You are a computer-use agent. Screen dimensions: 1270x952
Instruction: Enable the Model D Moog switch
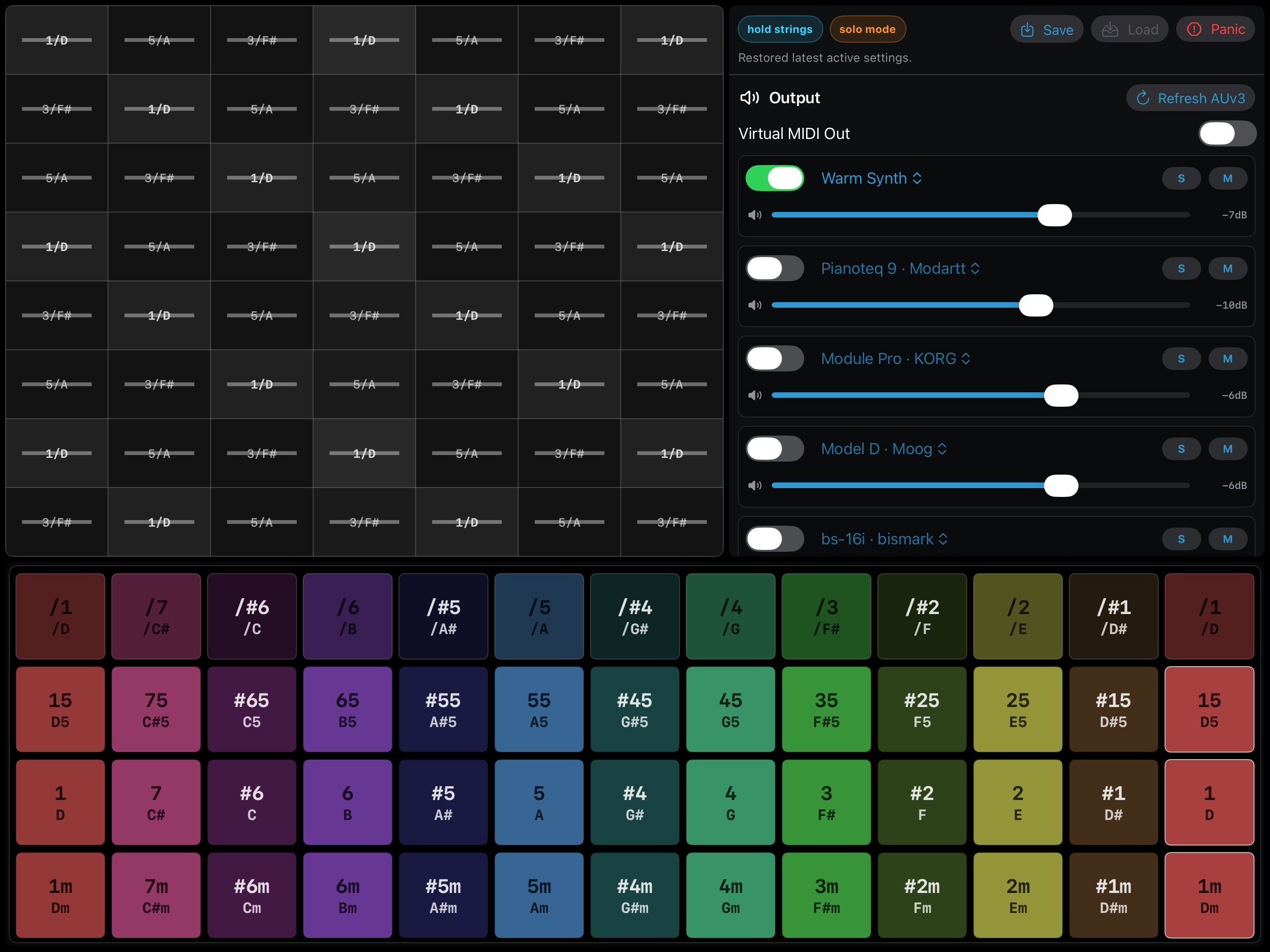pyautogui.click(x=774, y=449)
